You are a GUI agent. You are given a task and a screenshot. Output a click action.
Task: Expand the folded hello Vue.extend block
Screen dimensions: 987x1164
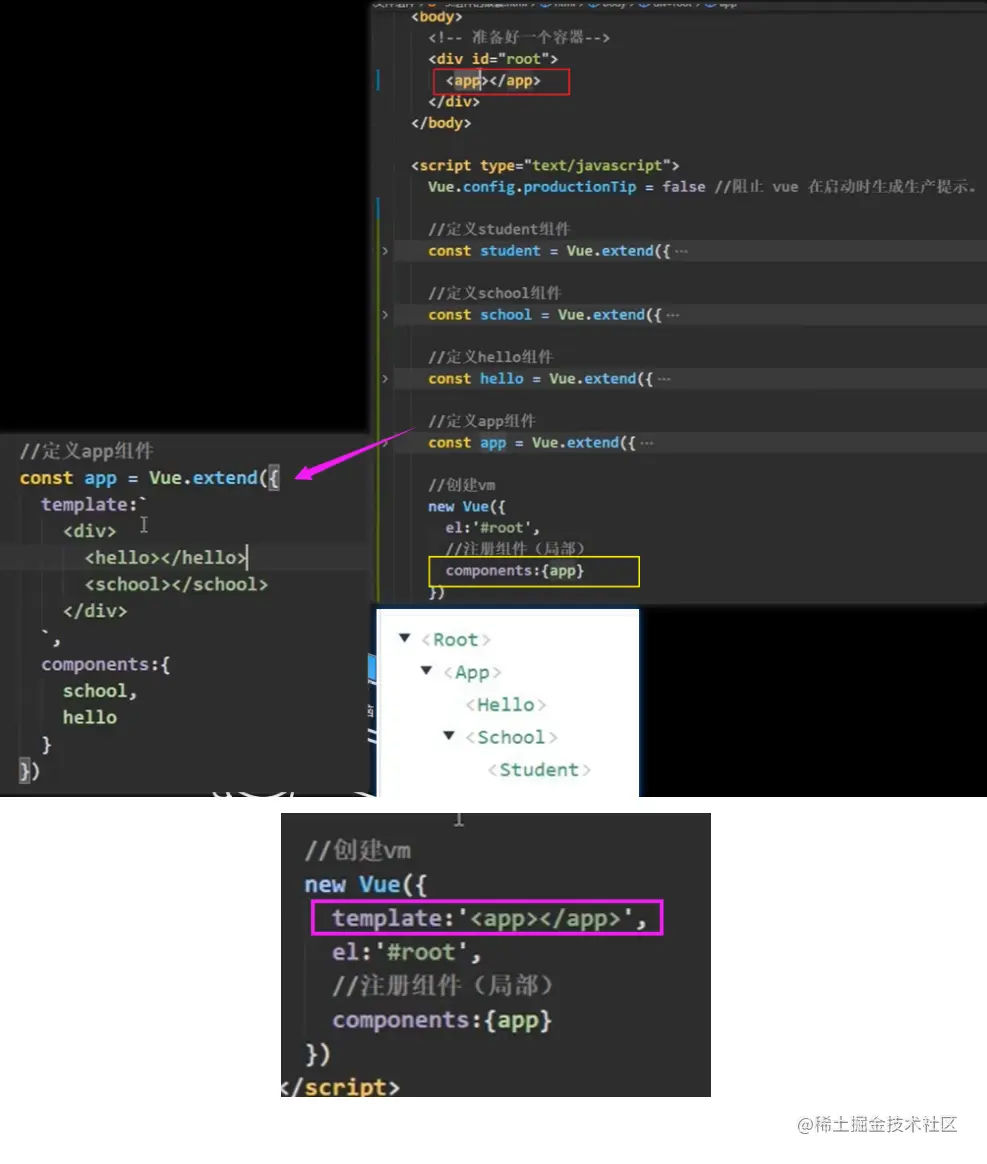[384, 379]
